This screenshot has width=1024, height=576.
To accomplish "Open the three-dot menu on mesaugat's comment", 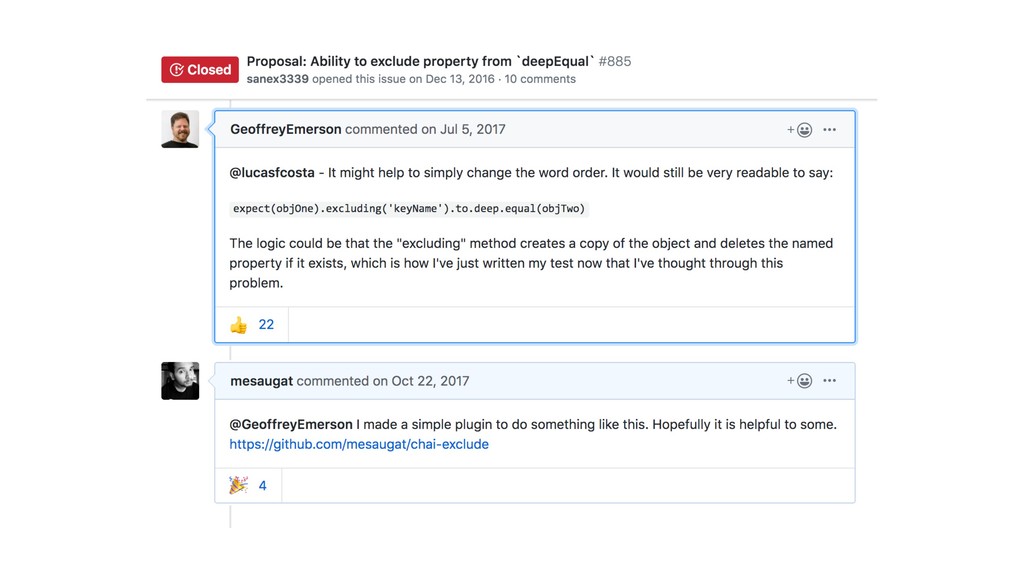I will pos(829,381).
